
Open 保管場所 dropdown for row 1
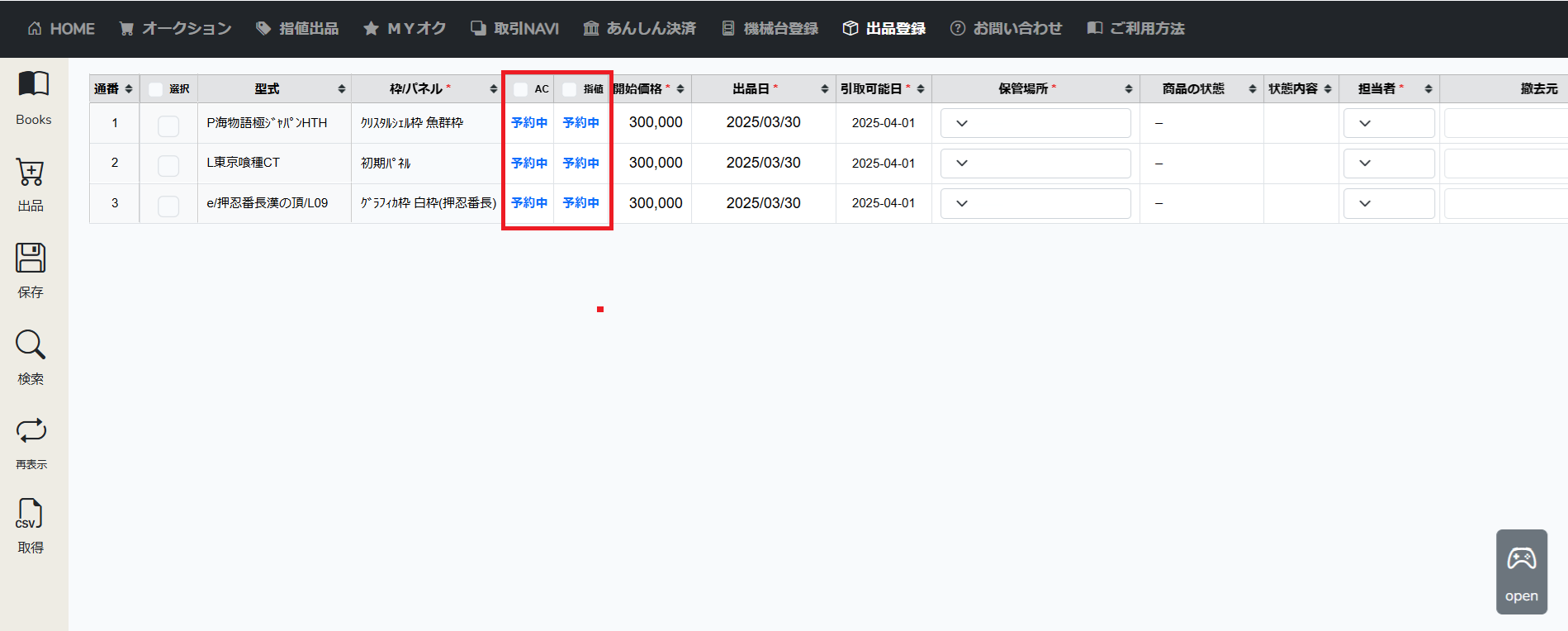tap(1035, 123)
